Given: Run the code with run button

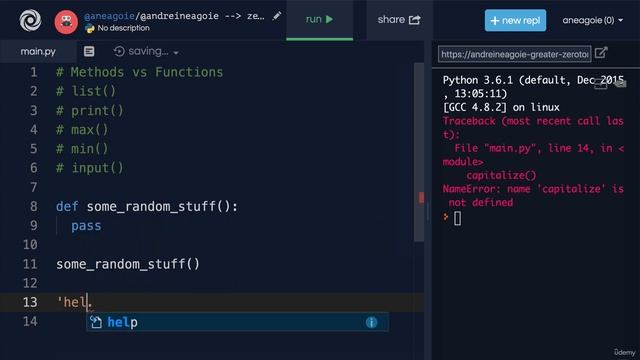Looking at the screenshot, I should point(320,20).
